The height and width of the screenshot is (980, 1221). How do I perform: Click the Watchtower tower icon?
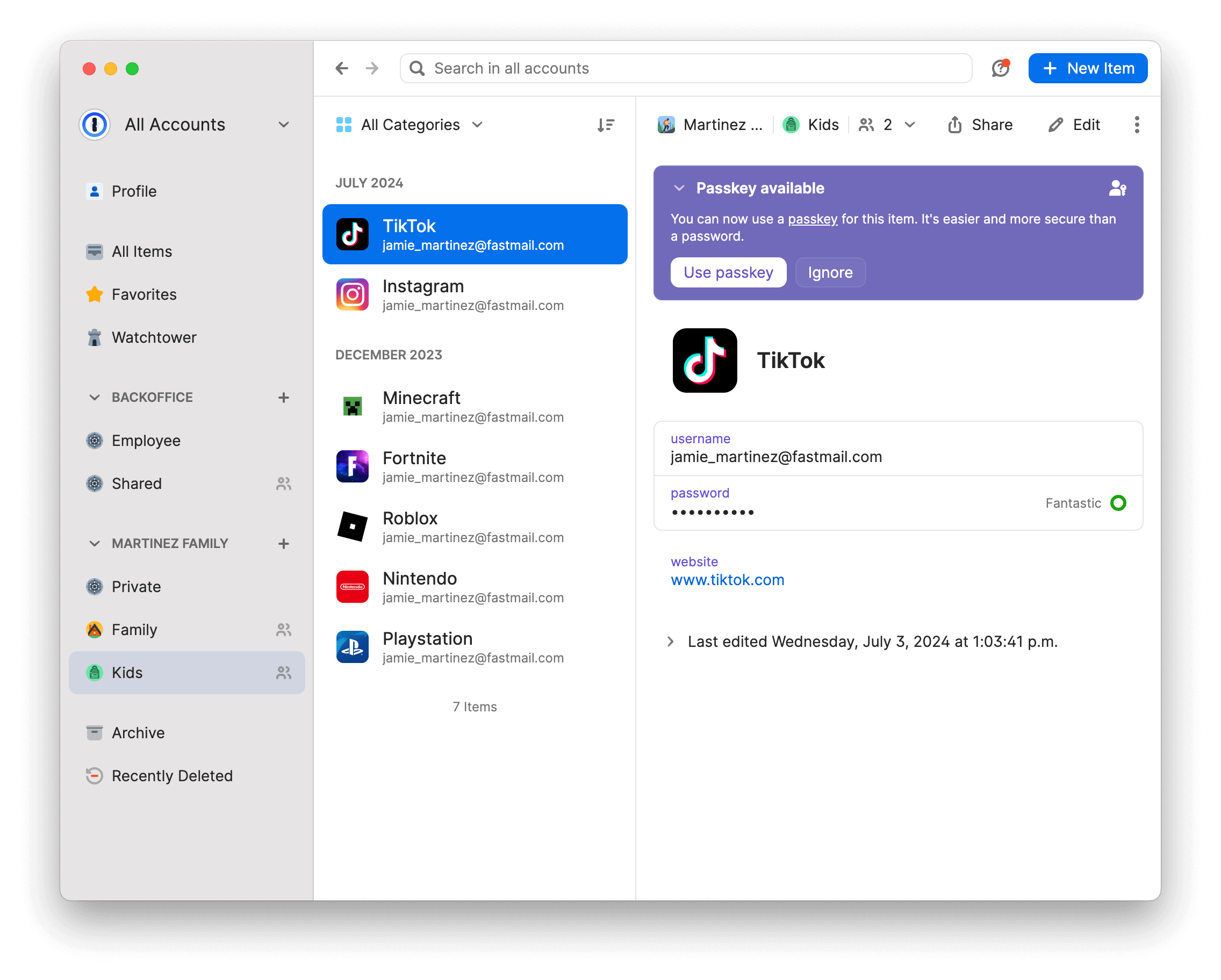coord(95,337)
